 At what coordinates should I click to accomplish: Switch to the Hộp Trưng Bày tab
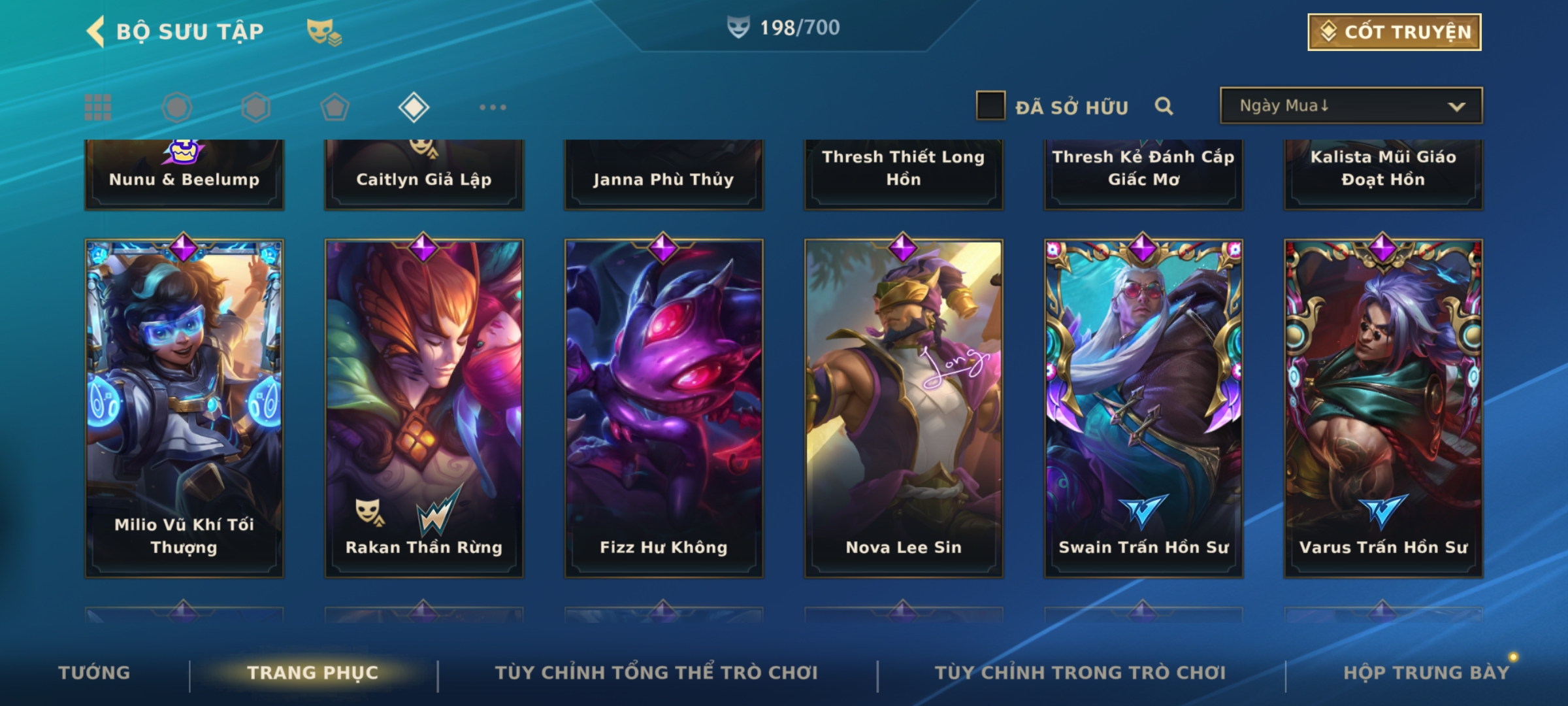[1426, 673]
